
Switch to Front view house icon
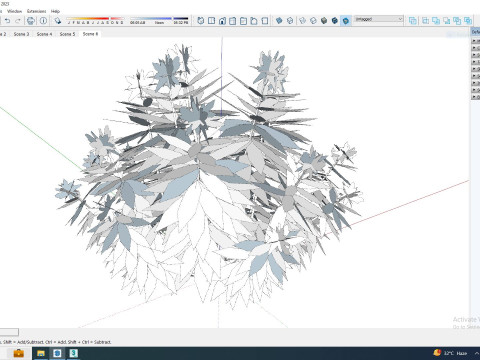(222, 21)
